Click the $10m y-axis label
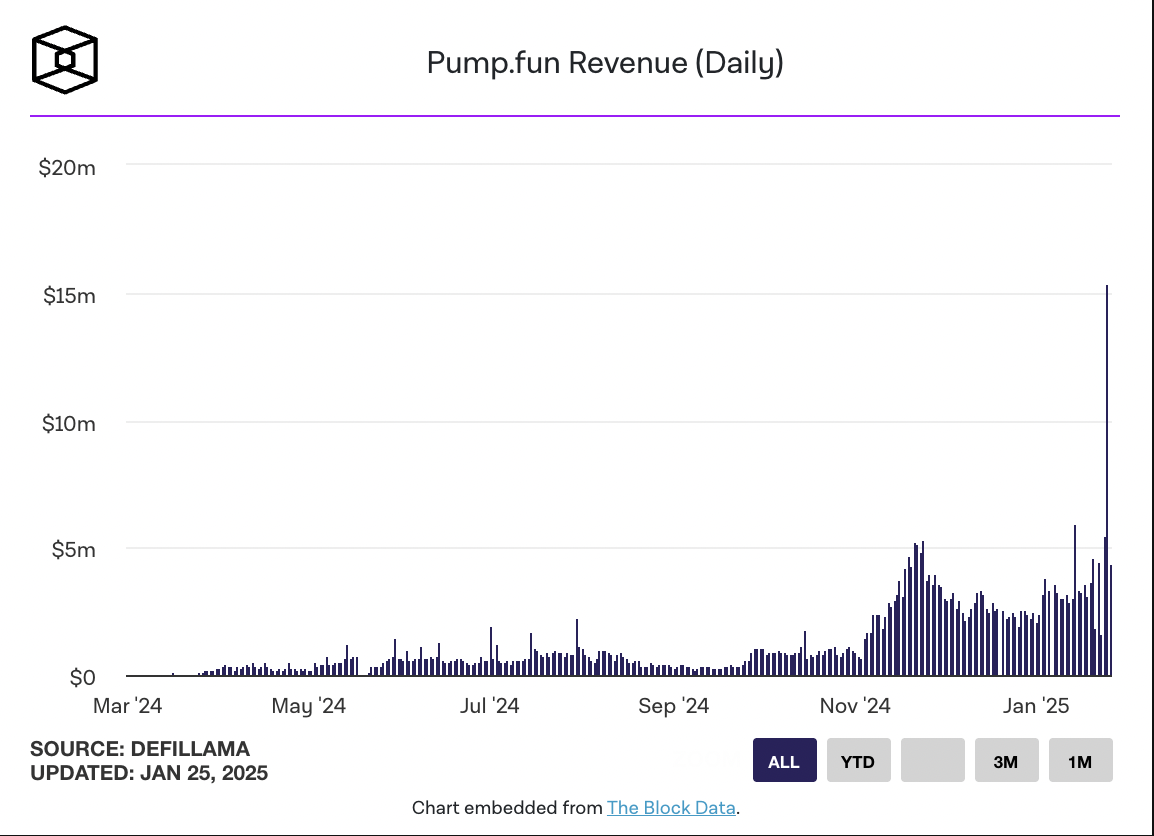Viewport: 1154px width, 836px height. point(68,423)
